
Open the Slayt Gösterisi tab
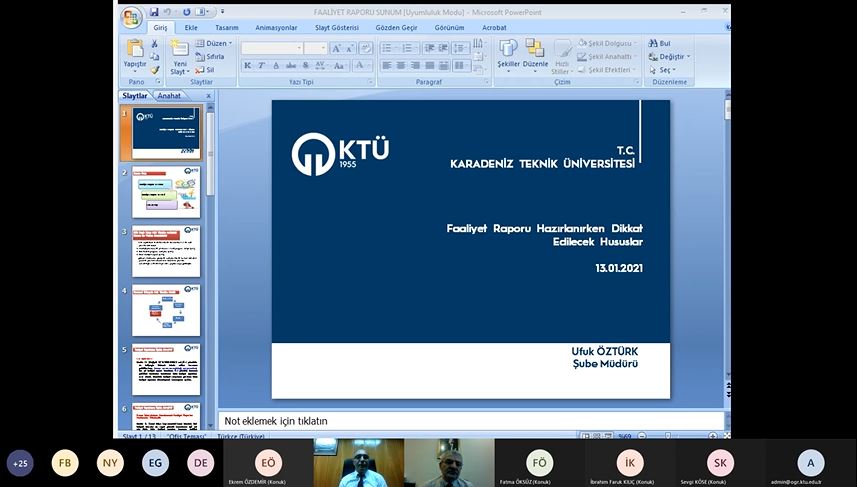click(x=337, y=28)
